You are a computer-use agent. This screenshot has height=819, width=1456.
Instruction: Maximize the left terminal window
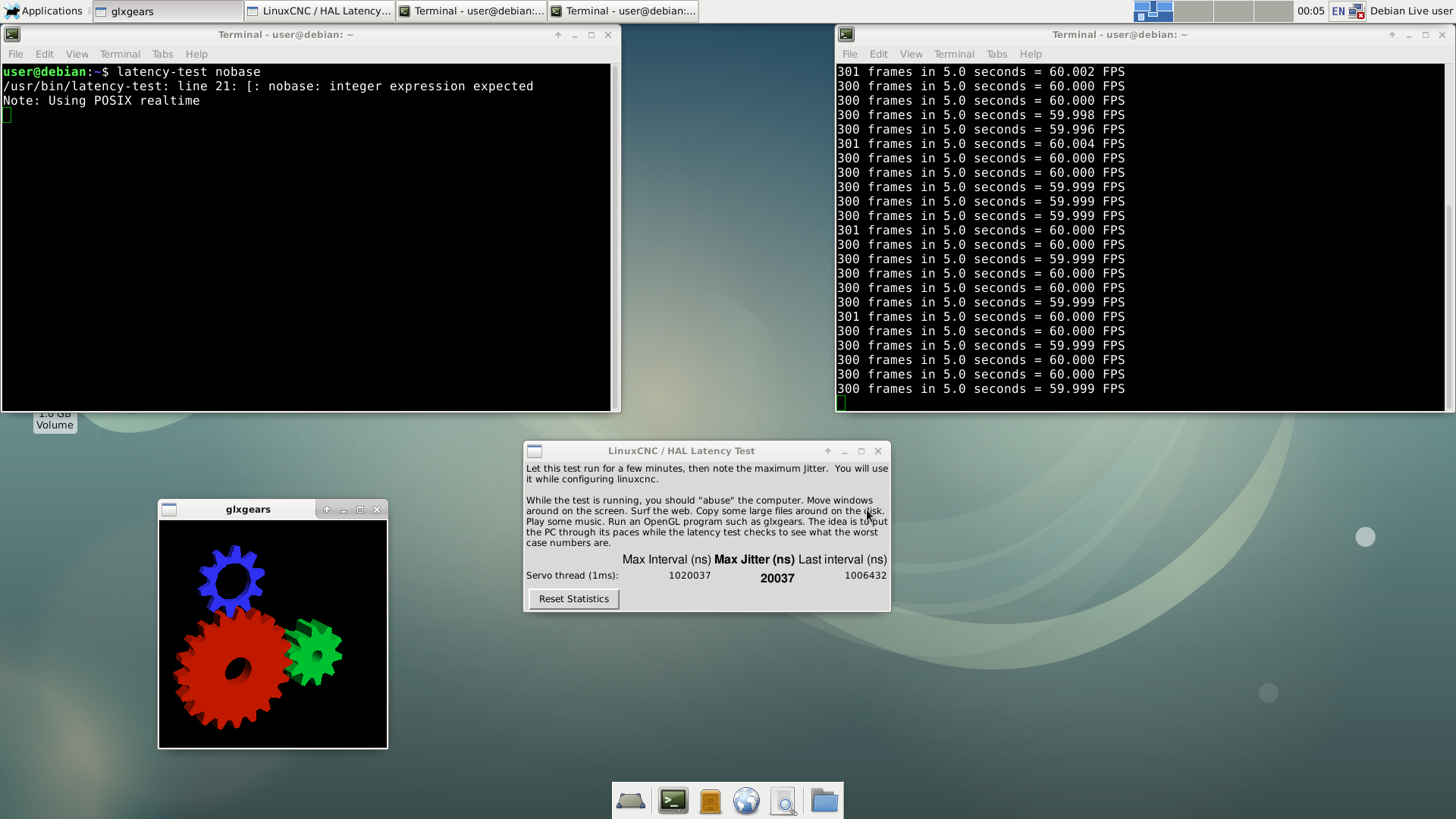591,35
